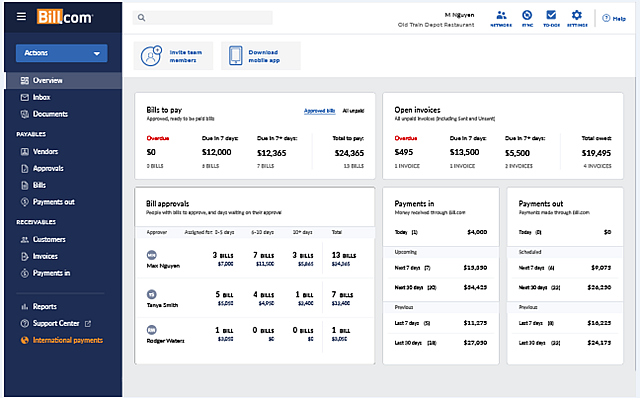Viewport: 640px width, 398px height.
Task: Open the Network icon
Action: point(501,16)
